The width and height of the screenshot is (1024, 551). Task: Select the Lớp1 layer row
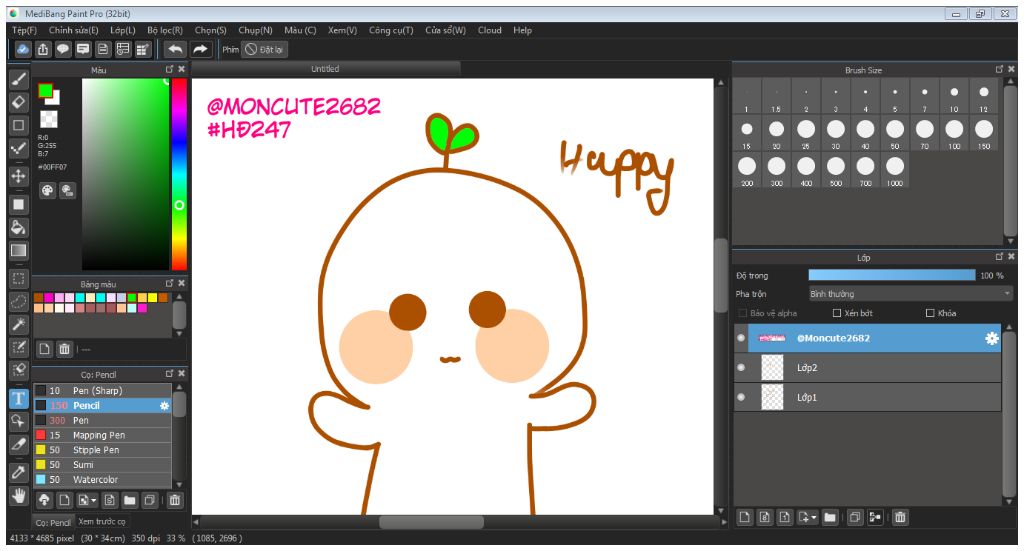pos(868,397)
